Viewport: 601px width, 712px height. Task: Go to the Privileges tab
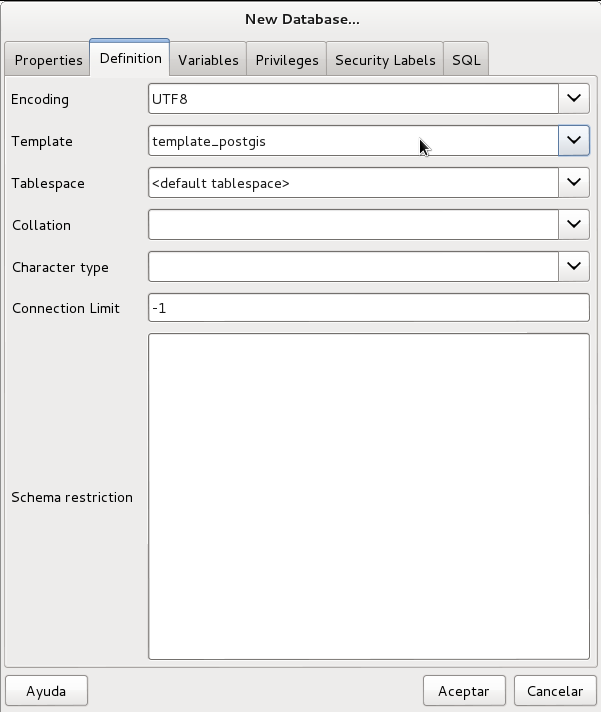coord(286,59)
